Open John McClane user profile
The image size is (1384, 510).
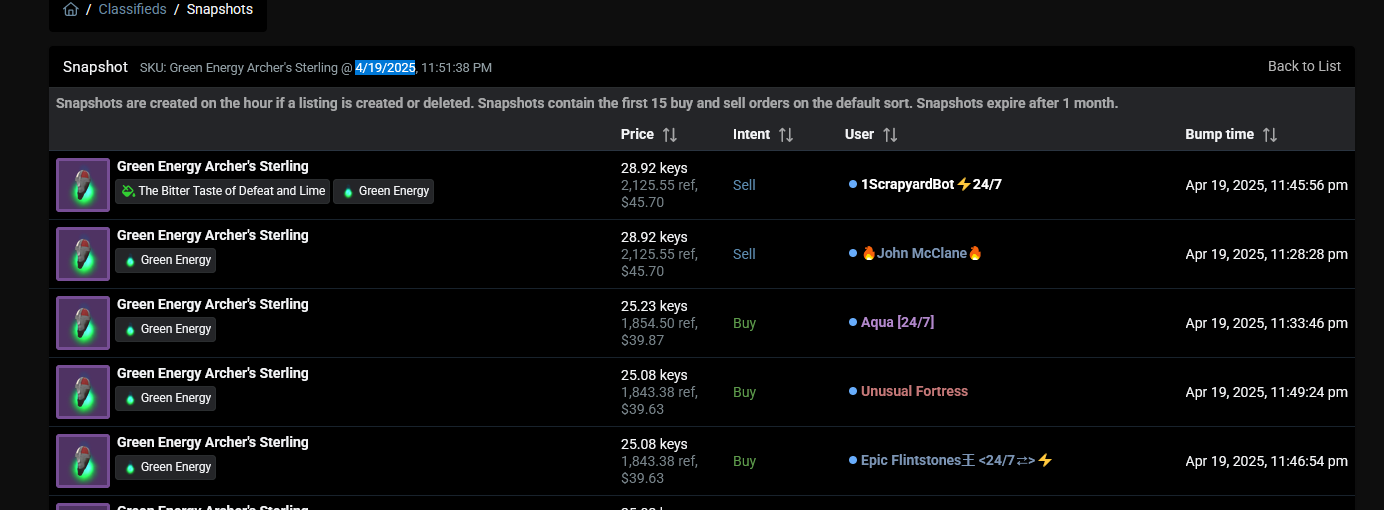tap(921, 254)
